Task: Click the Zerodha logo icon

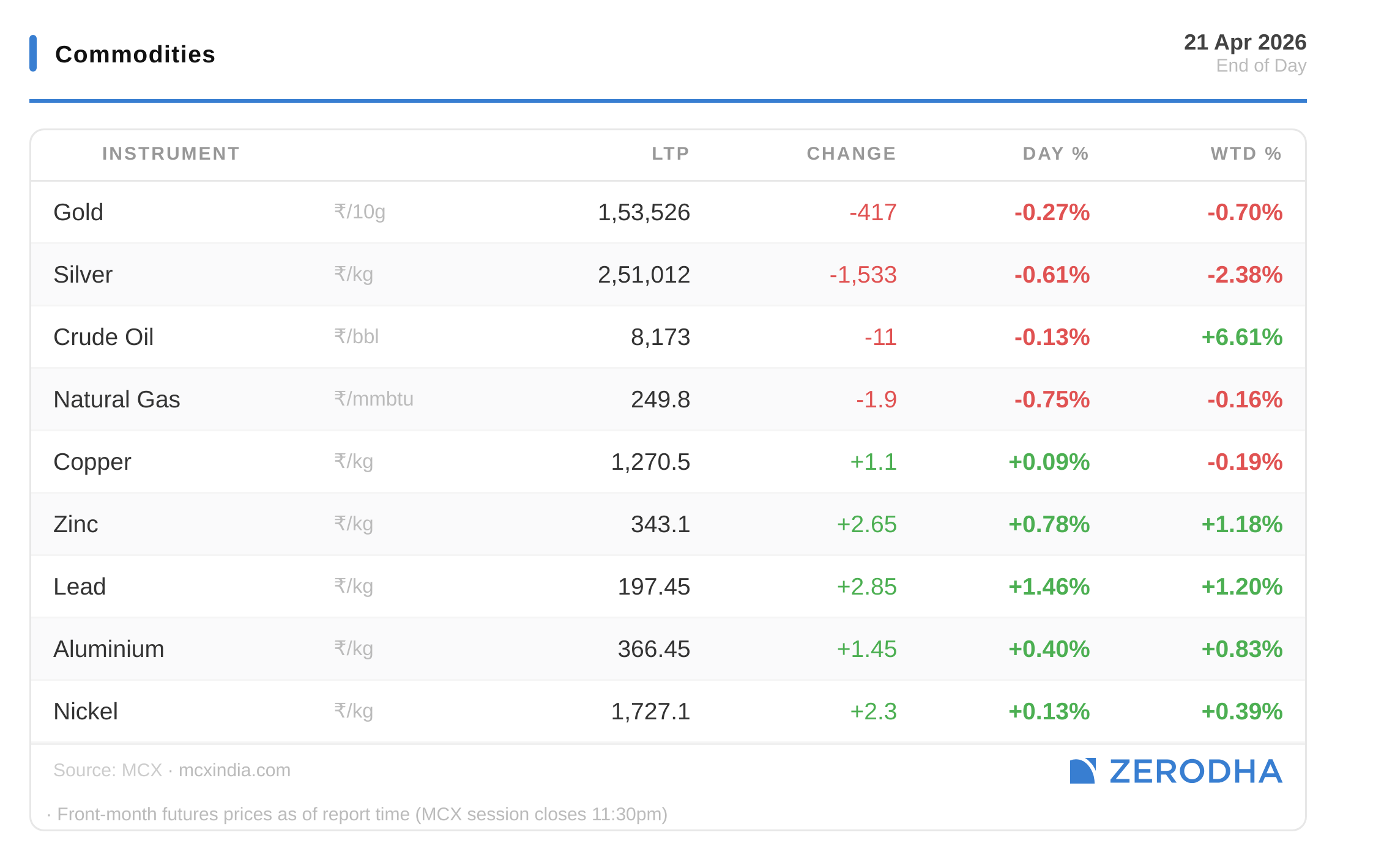Action: pyautogui.click(x=1082, y=771)
